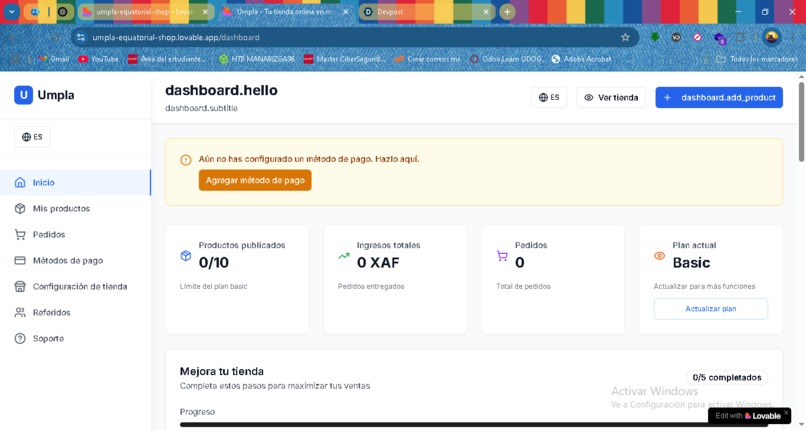Open the tab search dropdown arrow

pyautogui.click(x=11, y=12)
